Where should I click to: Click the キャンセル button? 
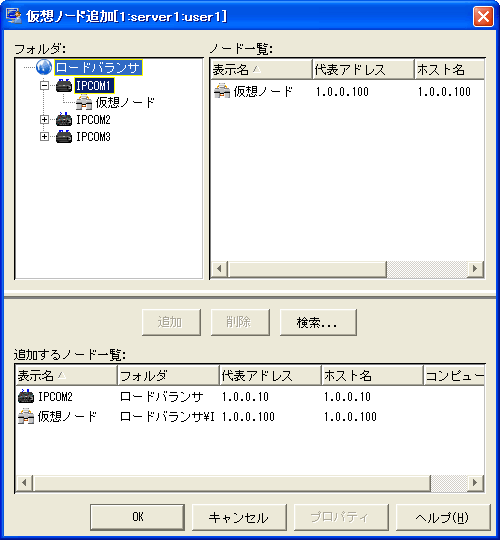239,517
